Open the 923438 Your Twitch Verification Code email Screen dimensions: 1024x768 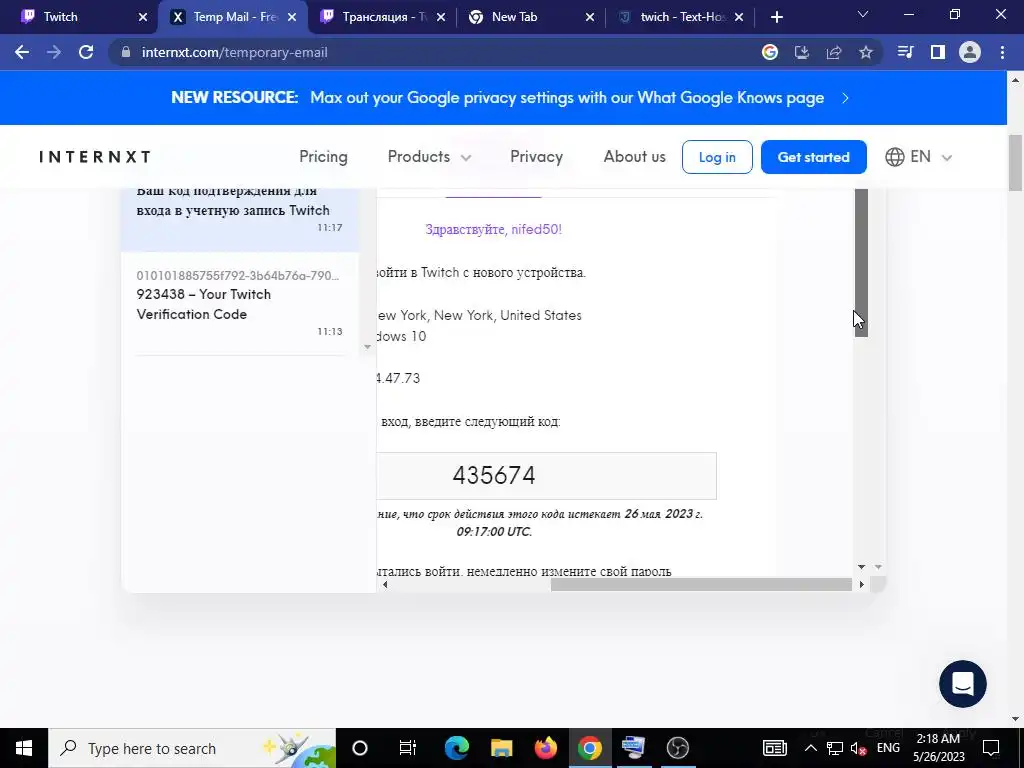240,304
